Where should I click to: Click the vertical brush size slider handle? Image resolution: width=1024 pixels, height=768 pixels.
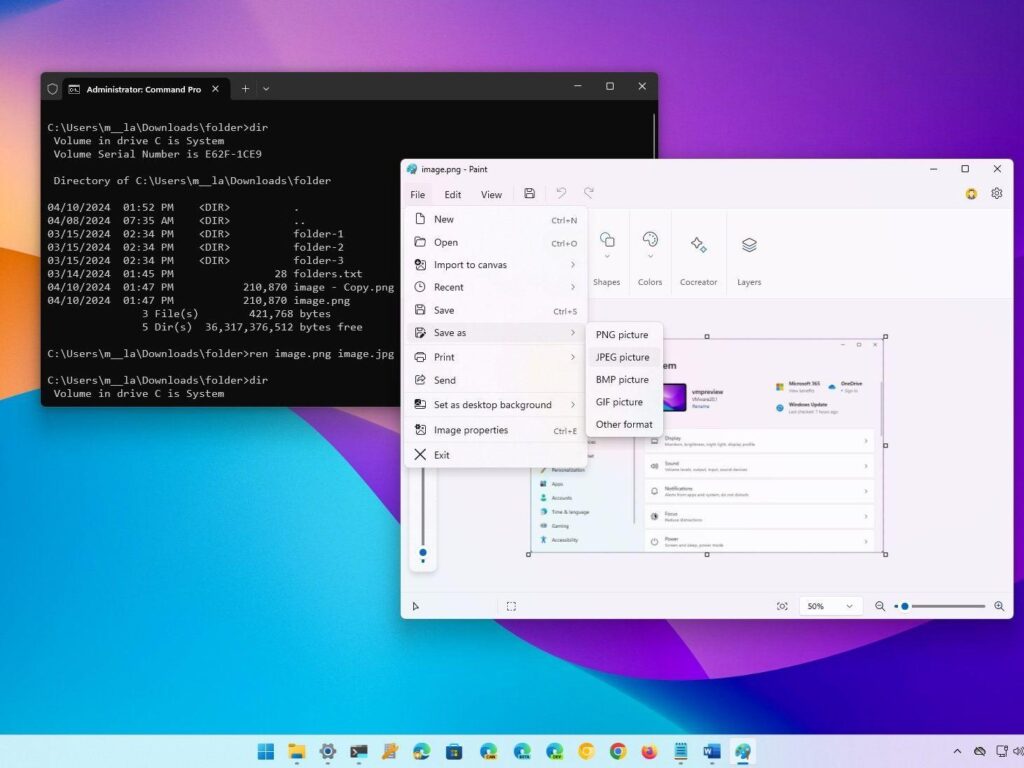pos(423,552)
